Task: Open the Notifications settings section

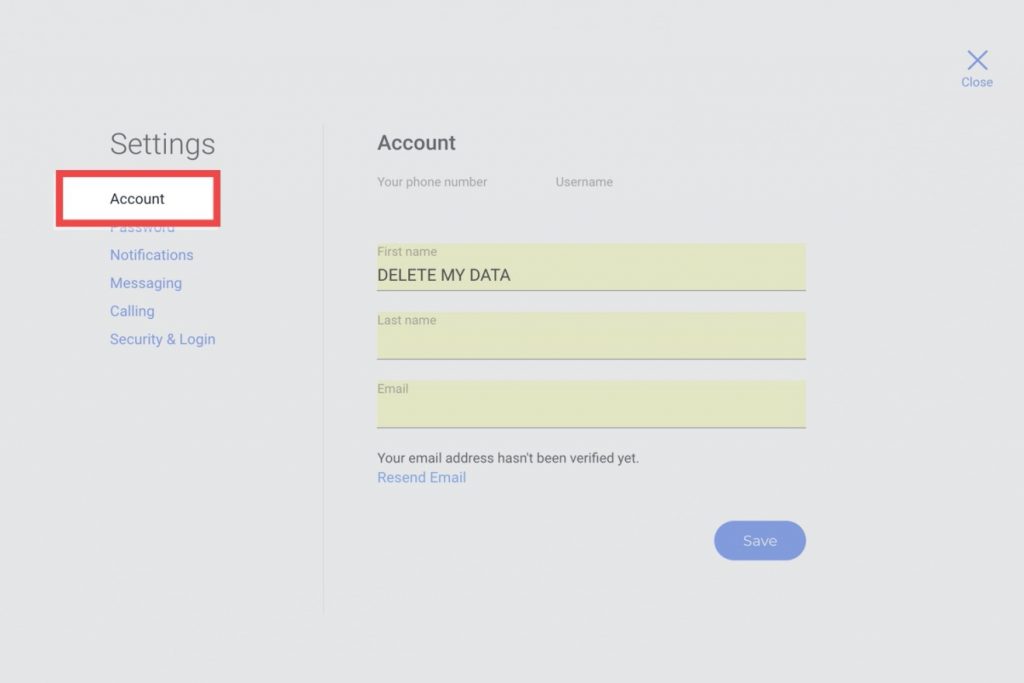Action: (x=152, y=255)
